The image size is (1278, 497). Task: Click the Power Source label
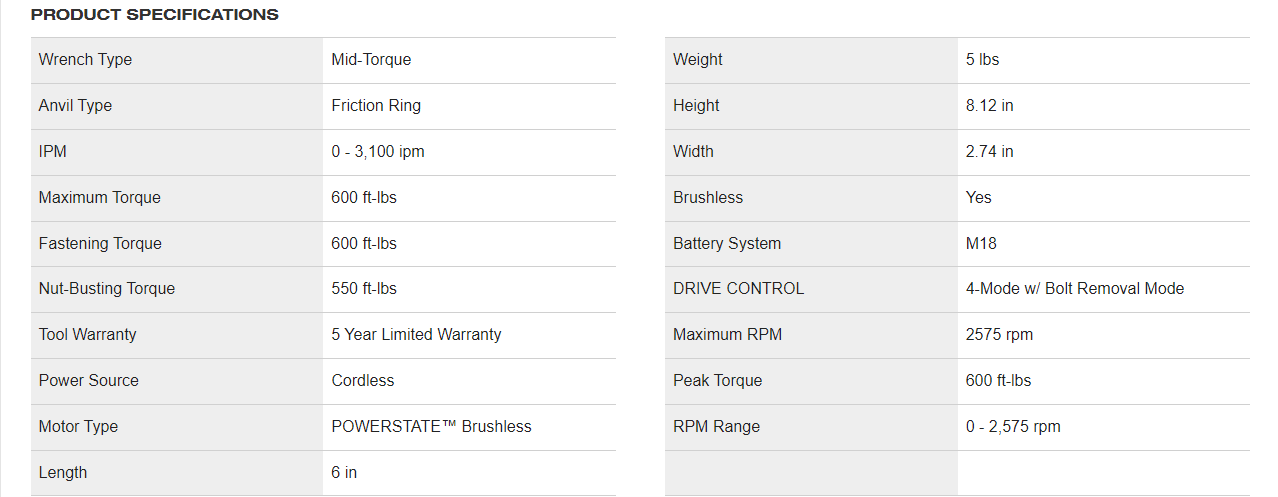pos(89,381)
